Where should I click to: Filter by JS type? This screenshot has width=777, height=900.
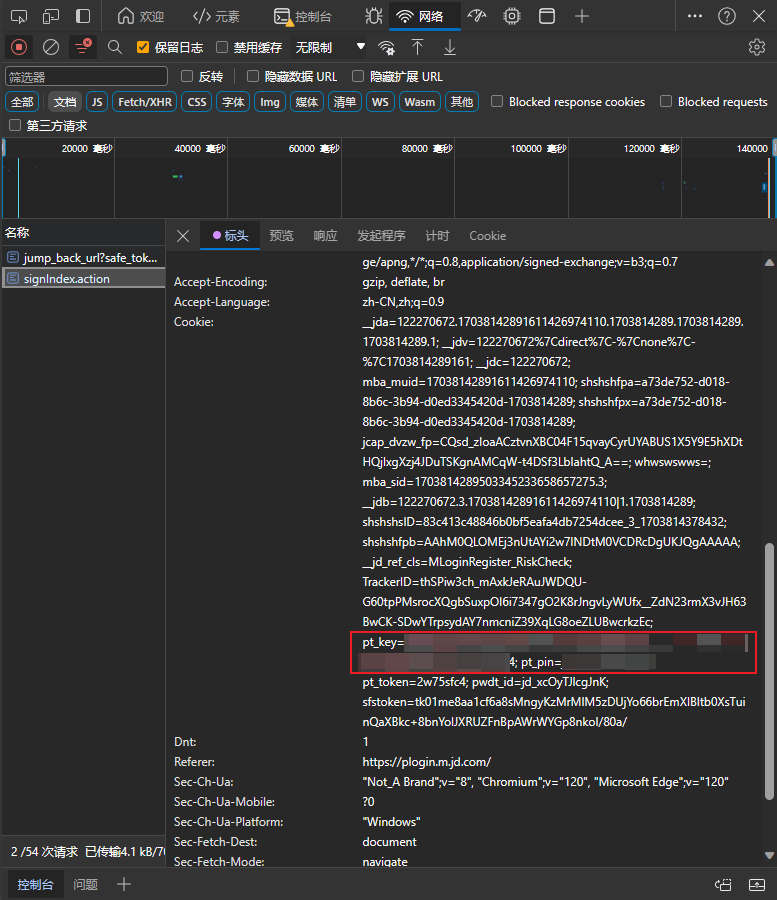coord(97,102)
